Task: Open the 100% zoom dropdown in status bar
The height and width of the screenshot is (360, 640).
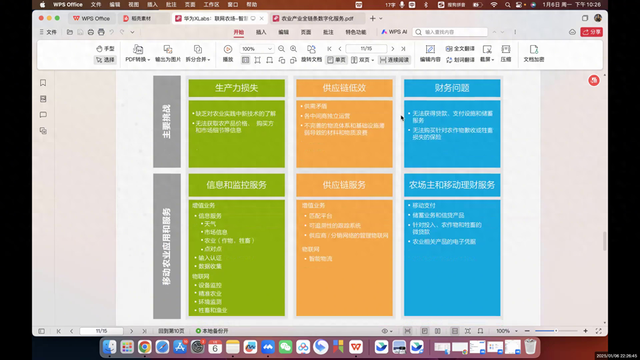Action: coord(516,331)
